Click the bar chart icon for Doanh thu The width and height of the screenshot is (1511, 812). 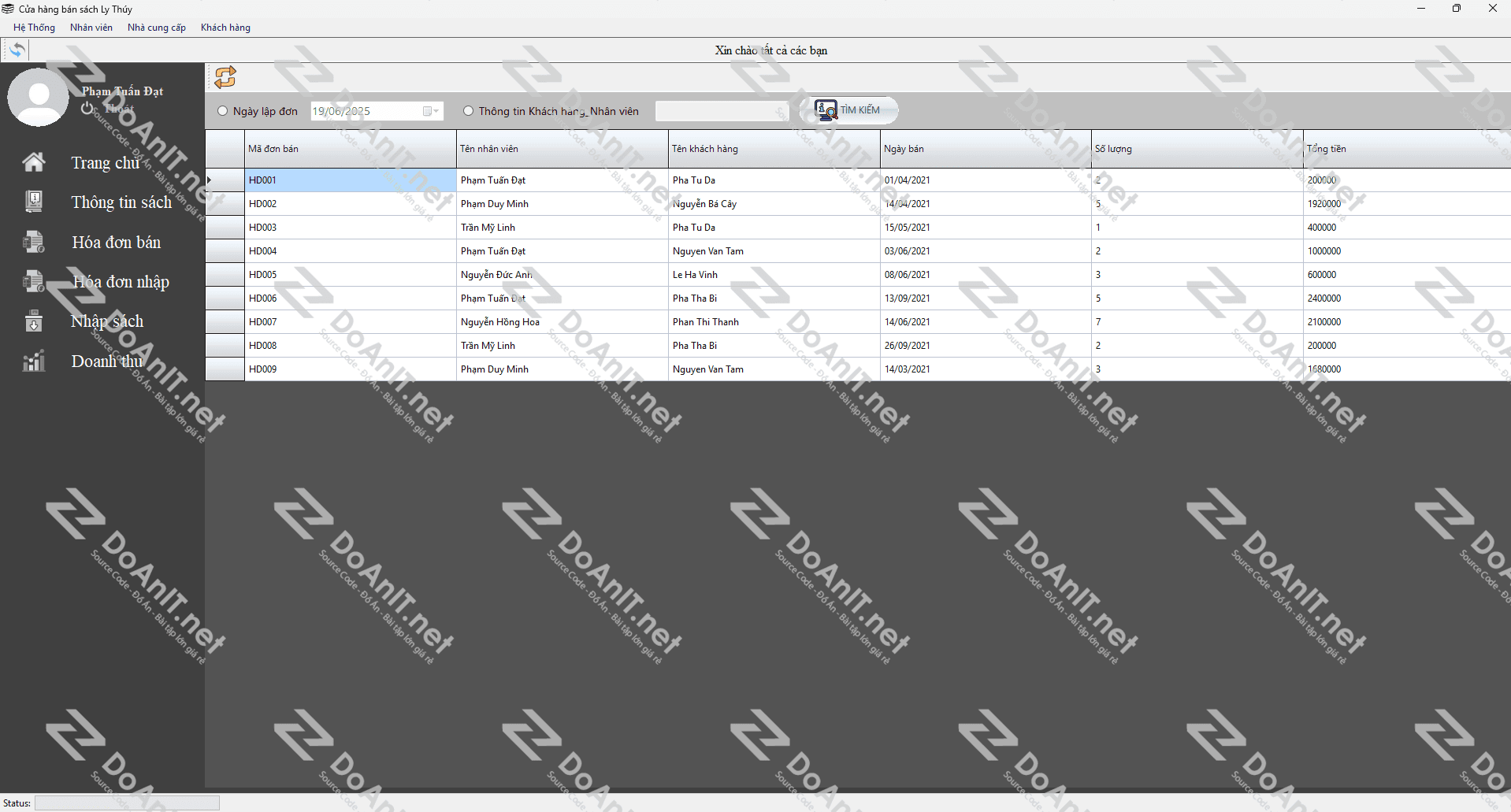coord(33,361)
